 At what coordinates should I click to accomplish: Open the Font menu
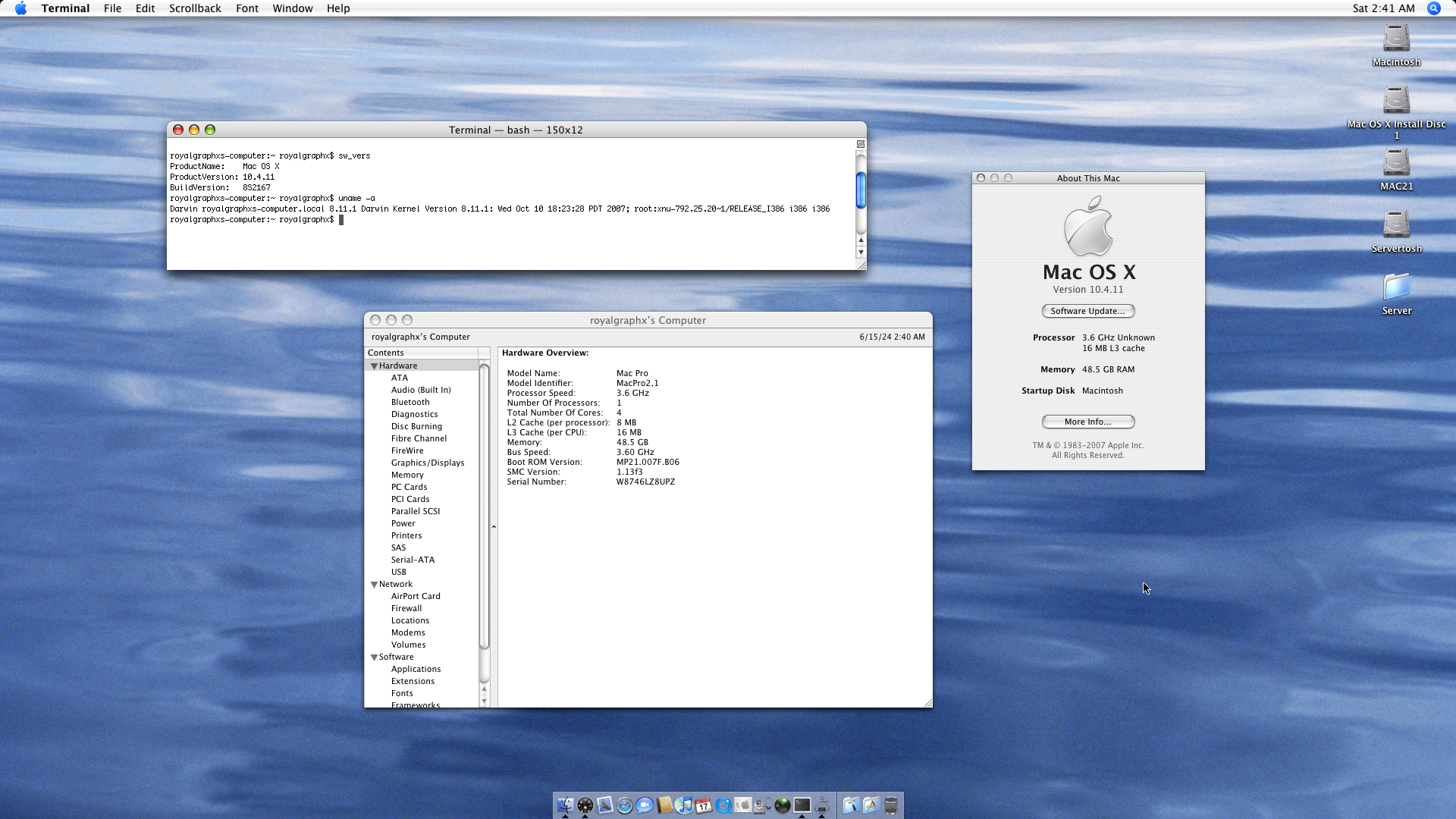[247, 8]
